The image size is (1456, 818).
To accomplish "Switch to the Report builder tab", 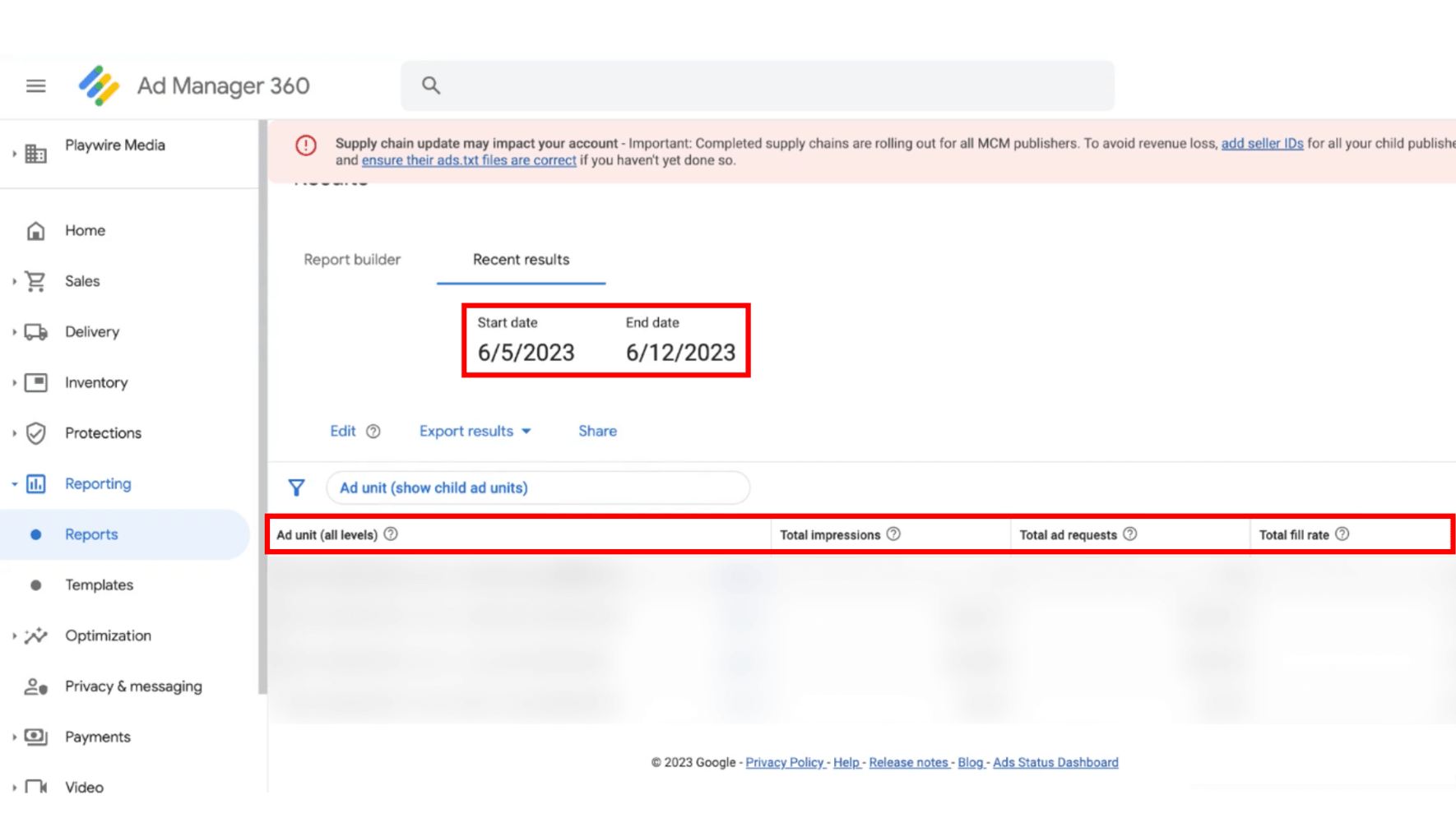I will click(352, 260).
